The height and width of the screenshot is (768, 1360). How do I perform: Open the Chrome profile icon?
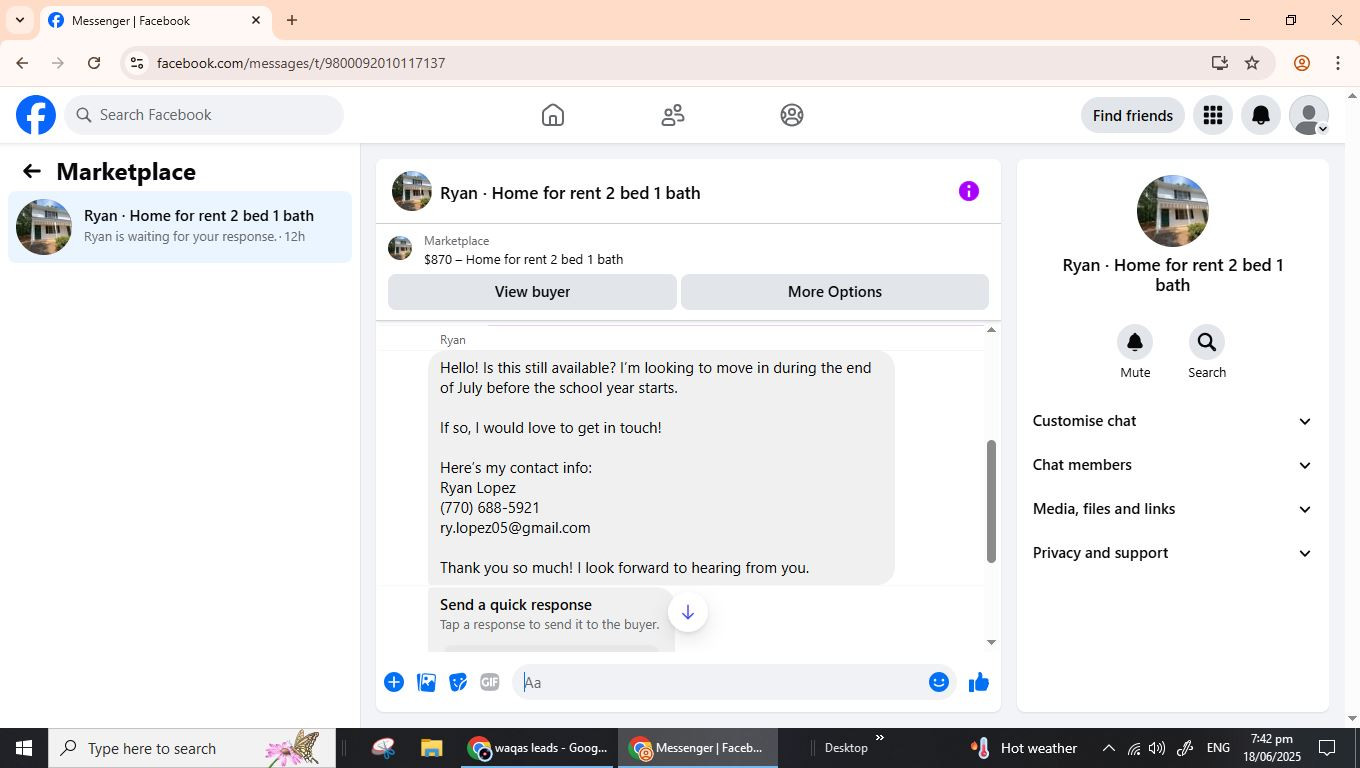1302,63
